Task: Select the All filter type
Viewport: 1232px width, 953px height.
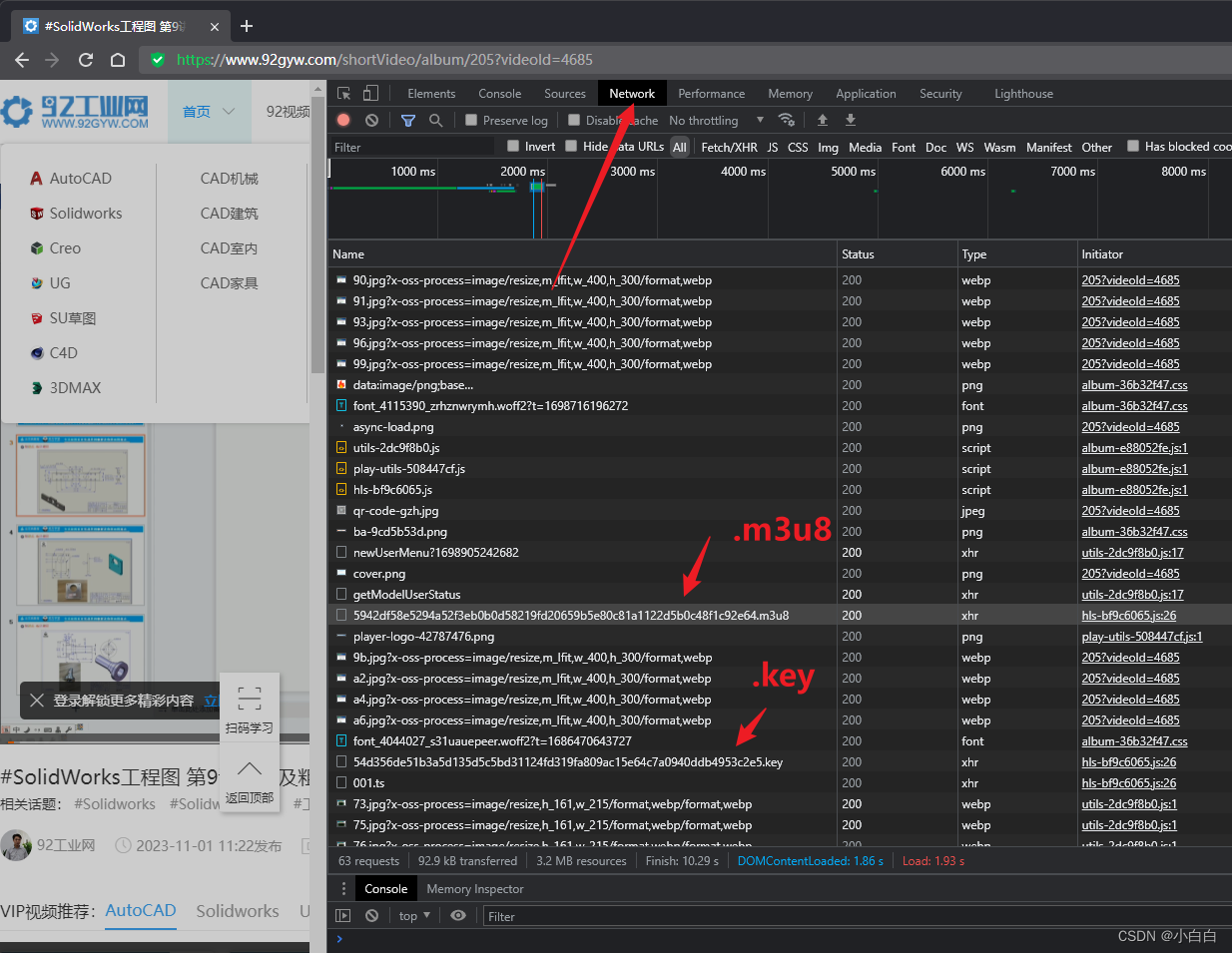Action: (x=680, y=147)
